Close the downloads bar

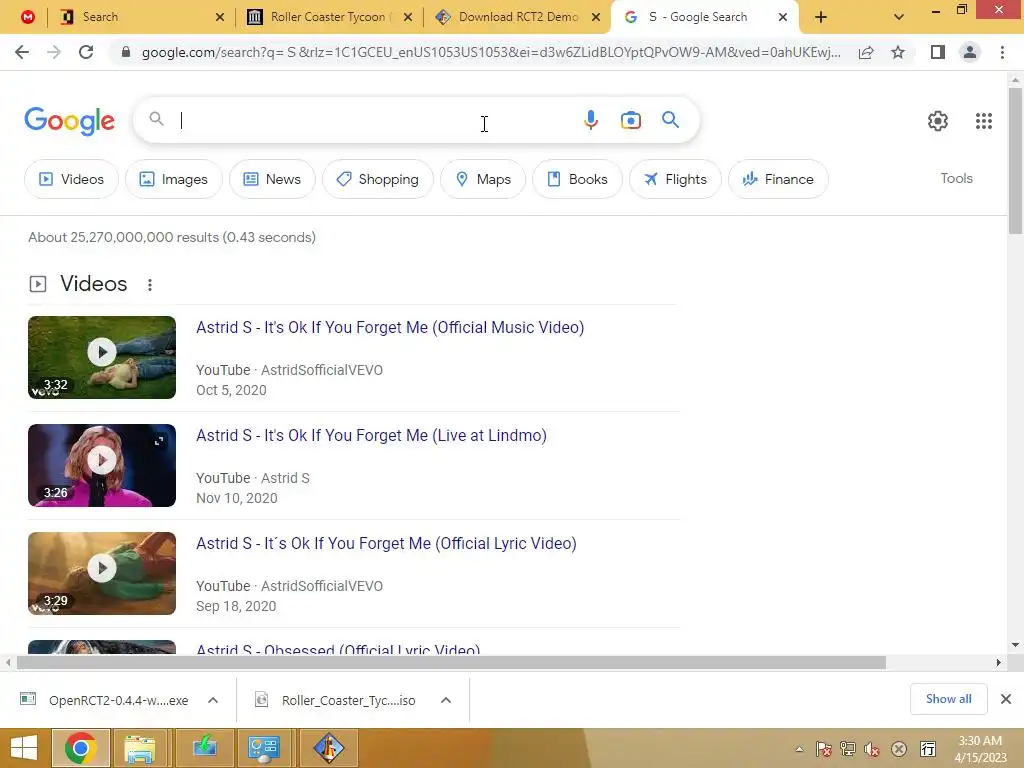coord(1006,699)
